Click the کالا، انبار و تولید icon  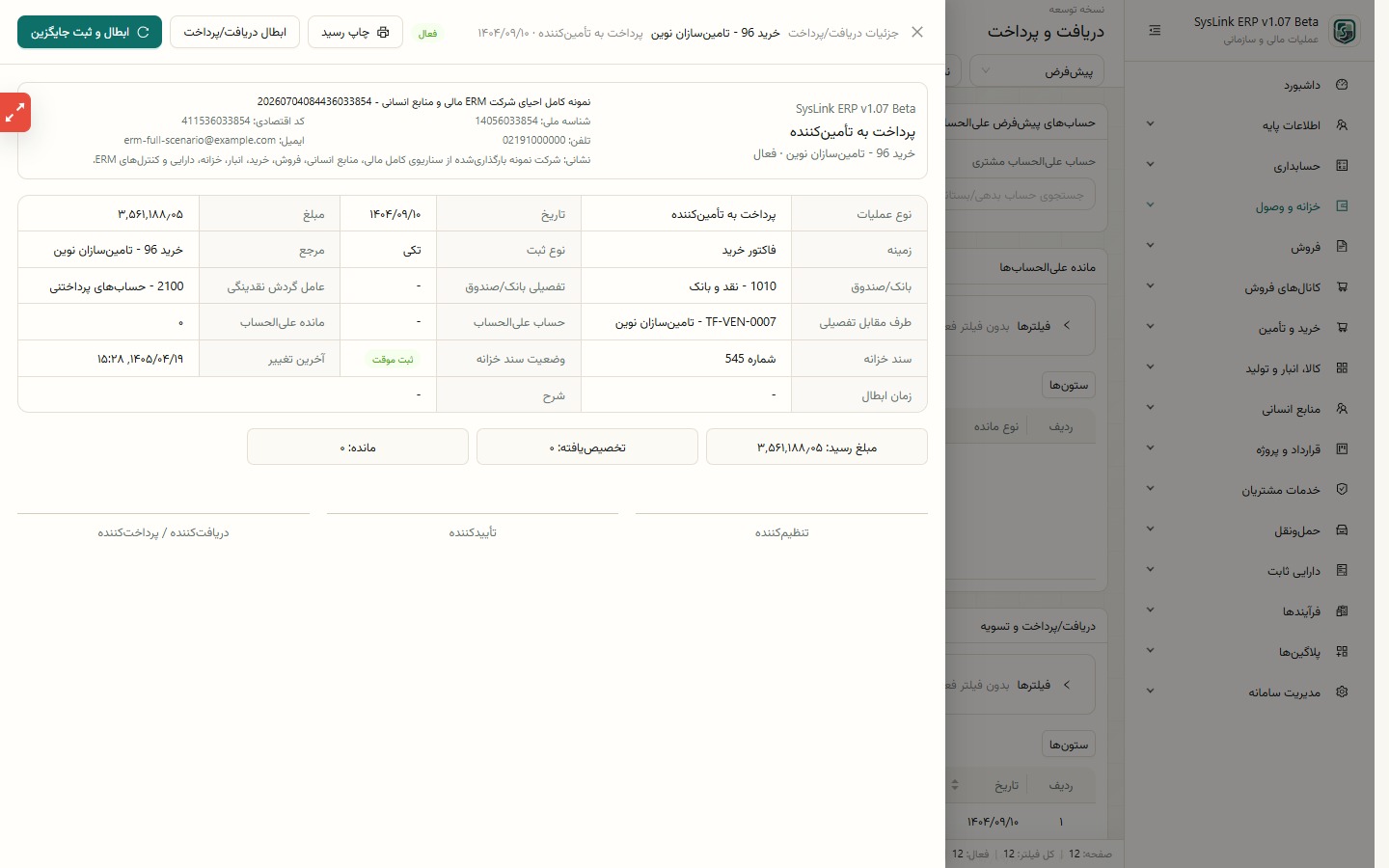point(1342,368)
